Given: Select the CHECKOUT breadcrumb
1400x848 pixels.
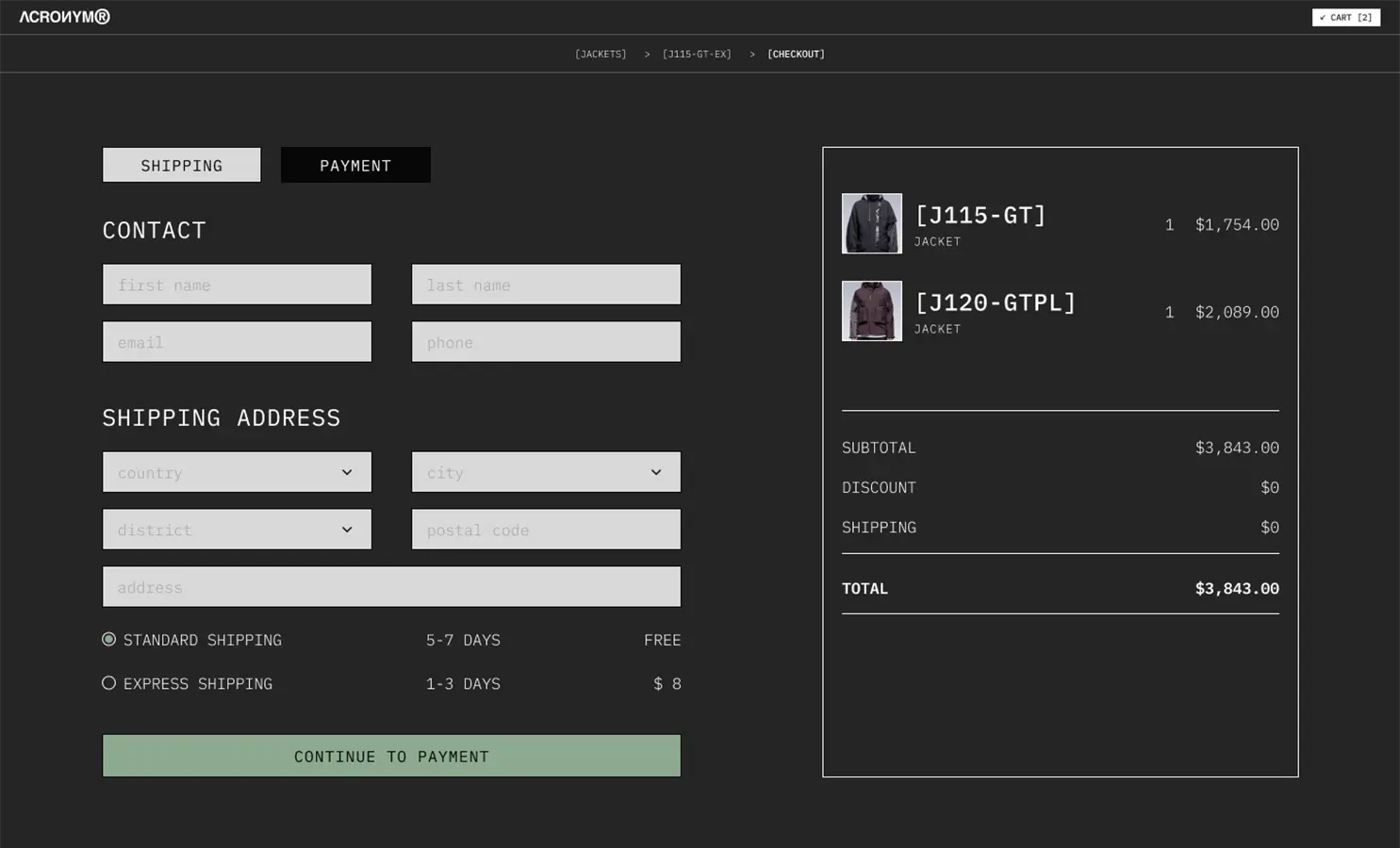Looking at the screenshot, I should pos(796,55).
